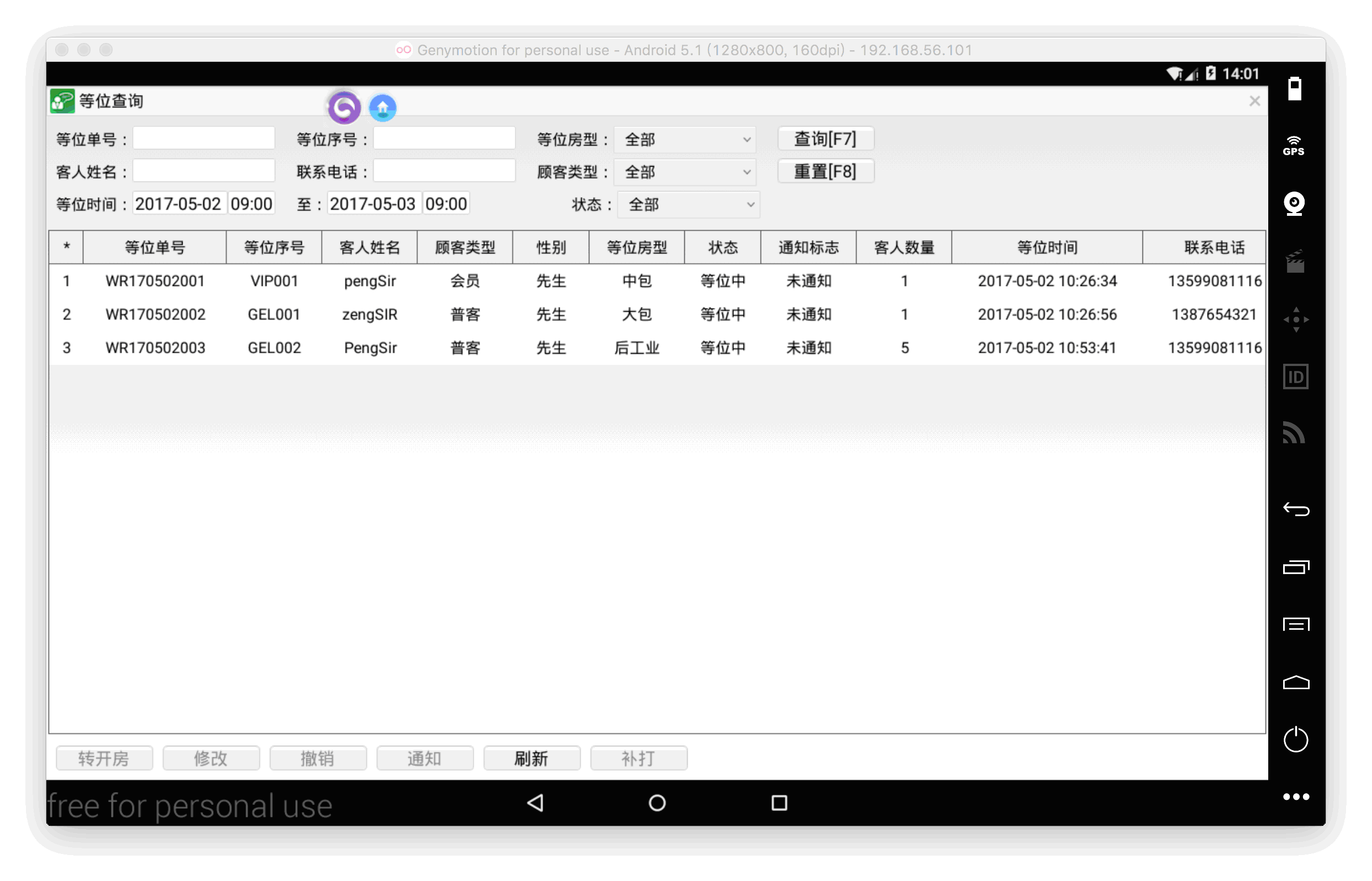1372x881 pixels.
Task: Click VIP001 cell
Action: tap(274, 281)
